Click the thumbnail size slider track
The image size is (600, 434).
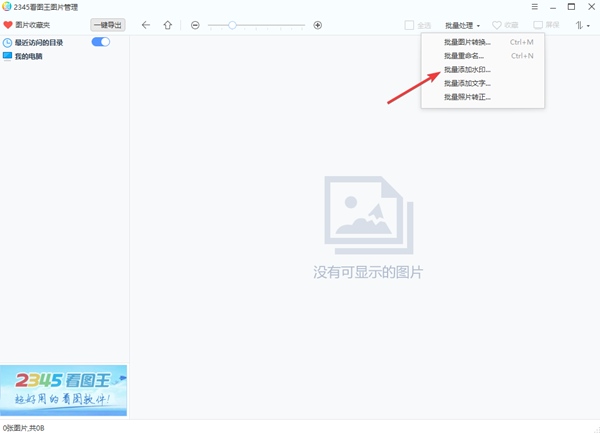click(257, 25)
